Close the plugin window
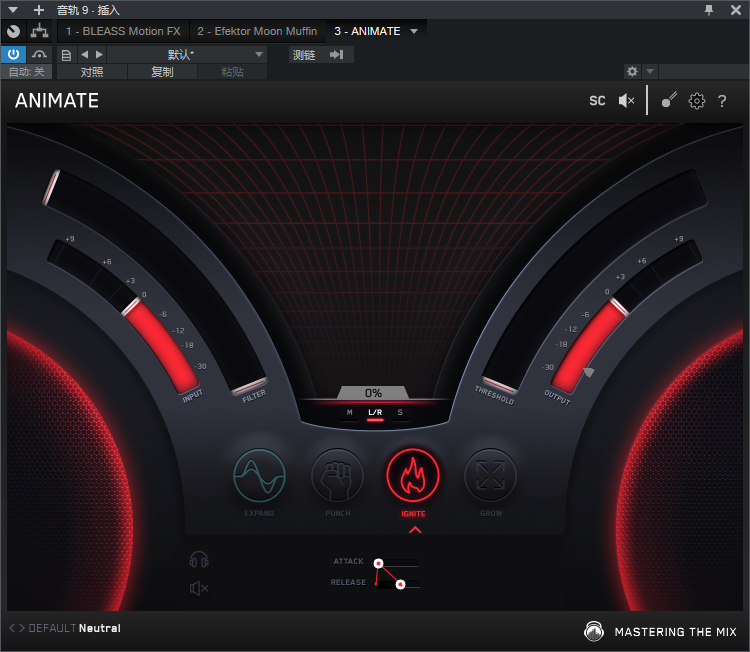The width and height of the screenshot is (750, 652). [736, 10]
